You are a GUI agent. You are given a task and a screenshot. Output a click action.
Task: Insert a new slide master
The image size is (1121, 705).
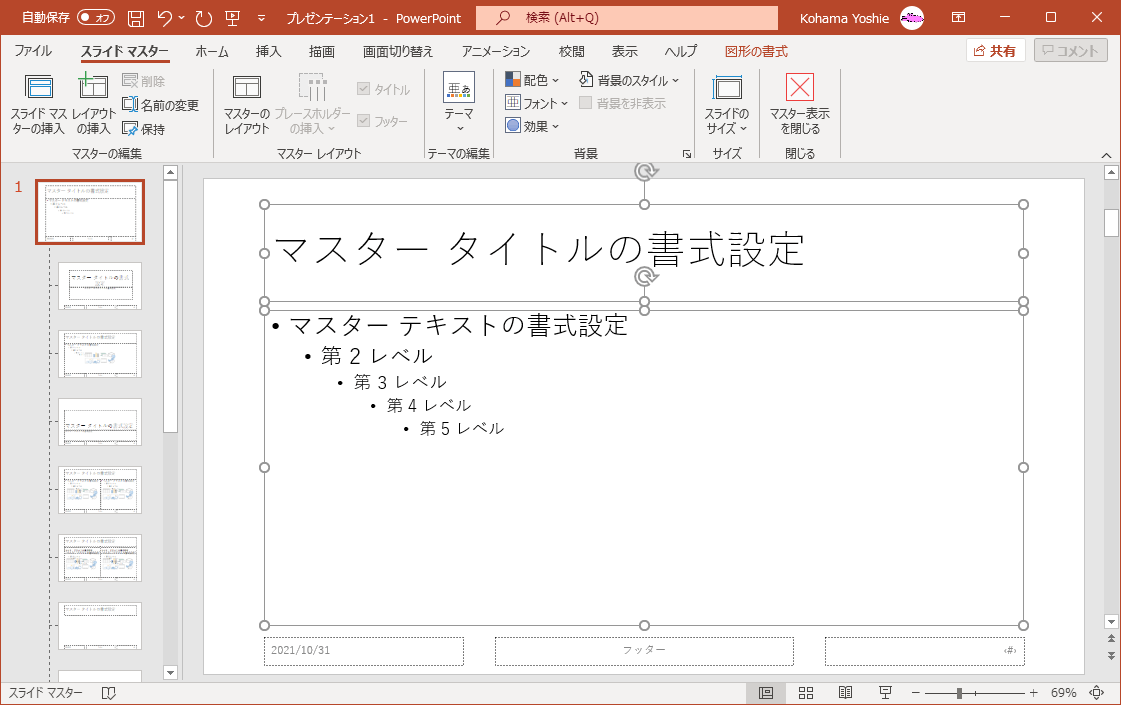39,104
